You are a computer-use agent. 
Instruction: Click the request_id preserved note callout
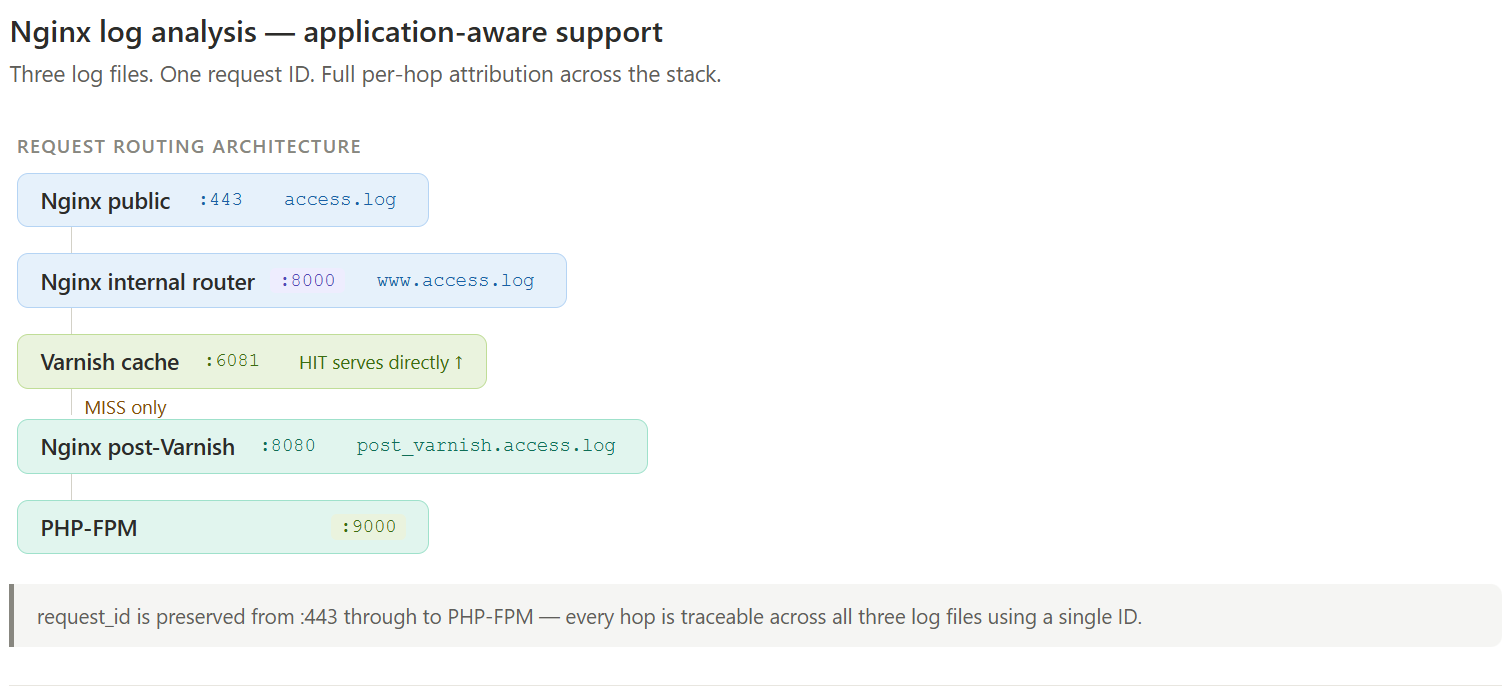[755, 616]
